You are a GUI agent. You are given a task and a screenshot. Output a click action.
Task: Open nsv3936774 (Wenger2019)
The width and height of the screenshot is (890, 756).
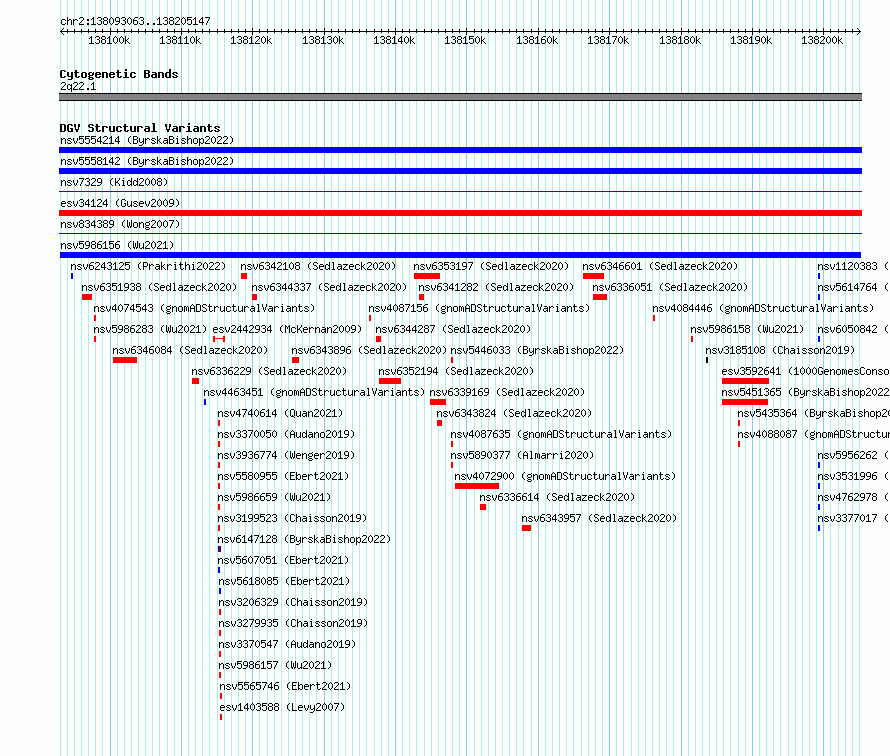[286, 455]
